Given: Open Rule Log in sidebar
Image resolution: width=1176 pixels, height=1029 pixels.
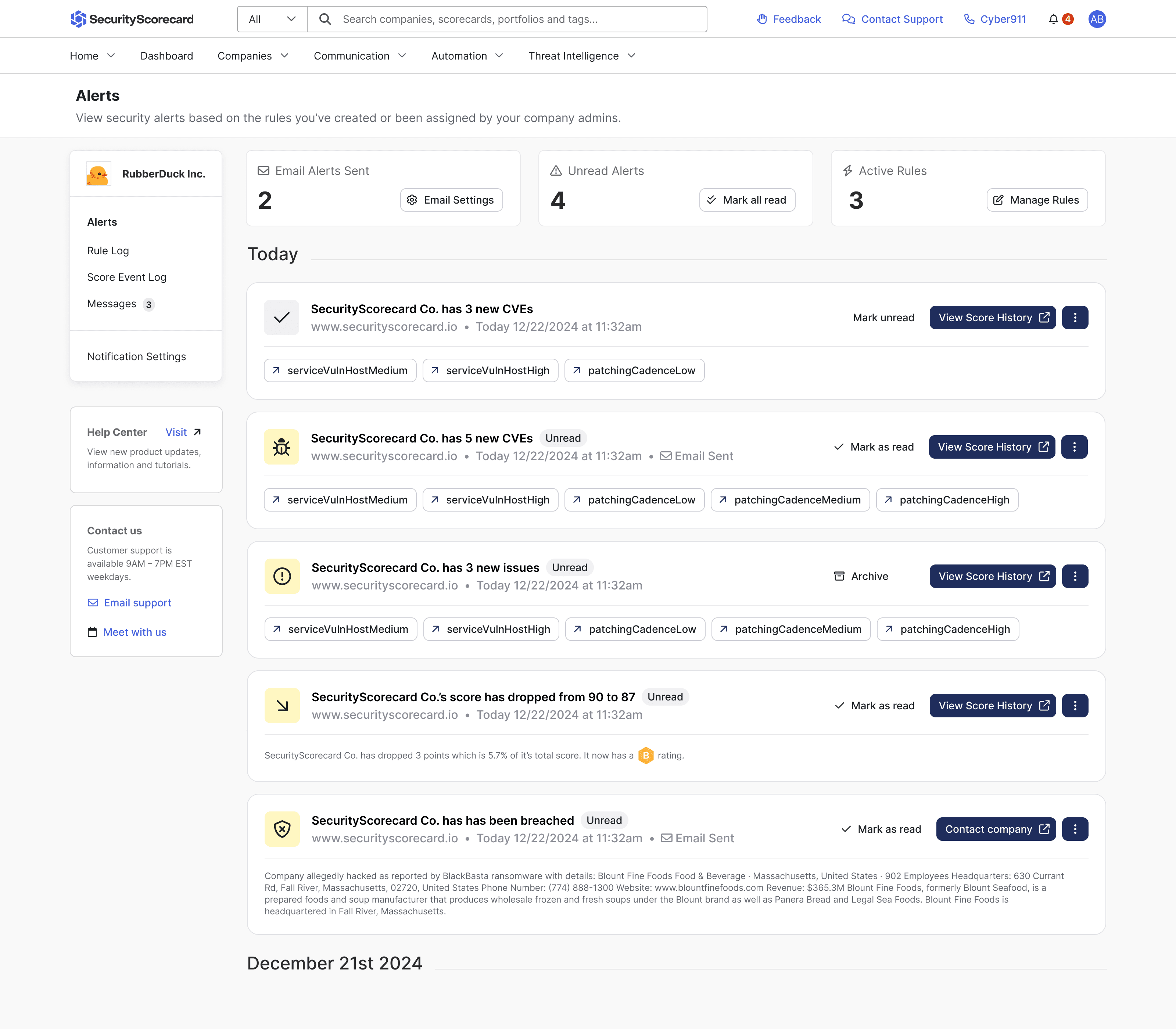Looking at the screenshot, I should 108,251.
